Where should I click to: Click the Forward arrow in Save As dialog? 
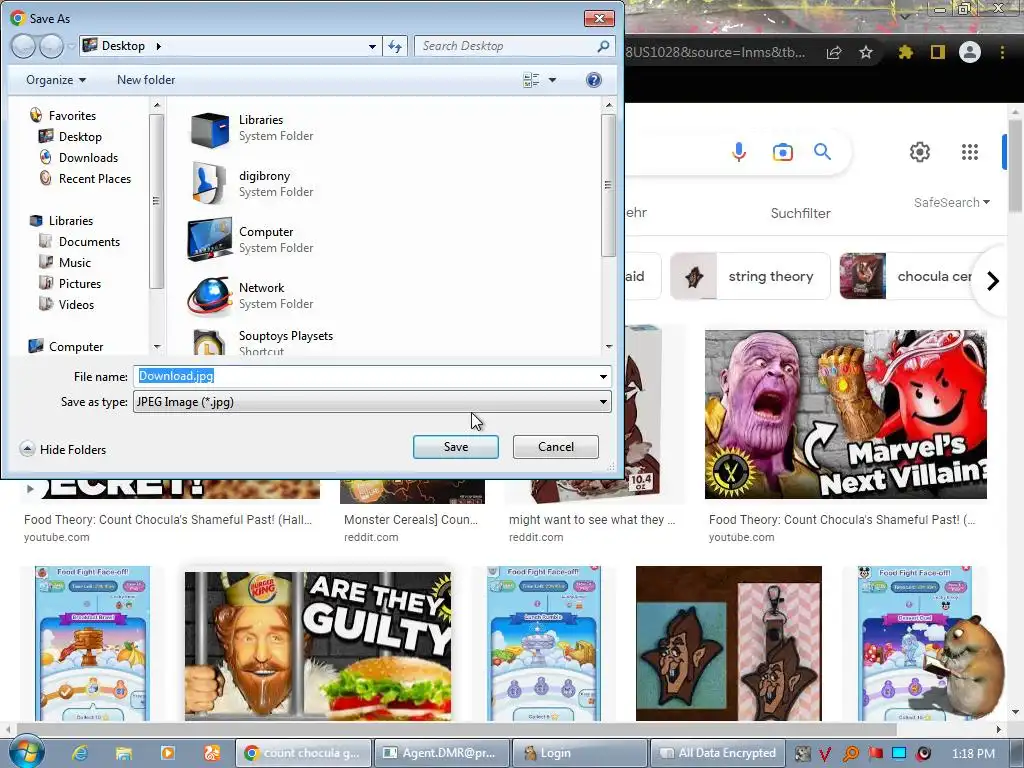[x=51, y=46]
